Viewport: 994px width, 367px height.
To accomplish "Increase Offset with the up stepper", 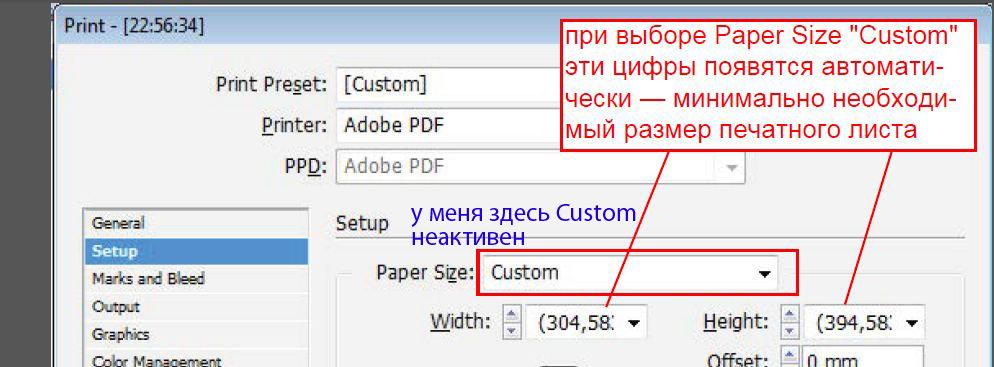I will 789,355.
